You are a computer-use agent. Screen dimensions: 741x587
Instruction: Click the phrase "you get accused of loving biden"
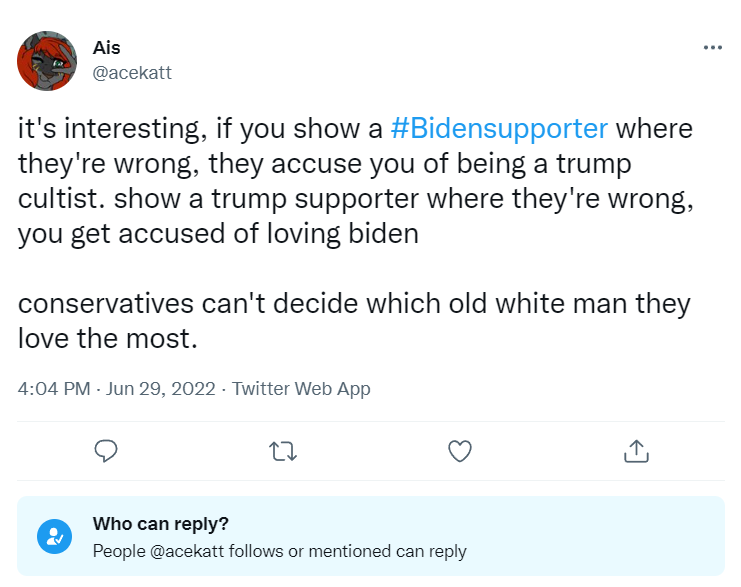[x=218, y=234]
